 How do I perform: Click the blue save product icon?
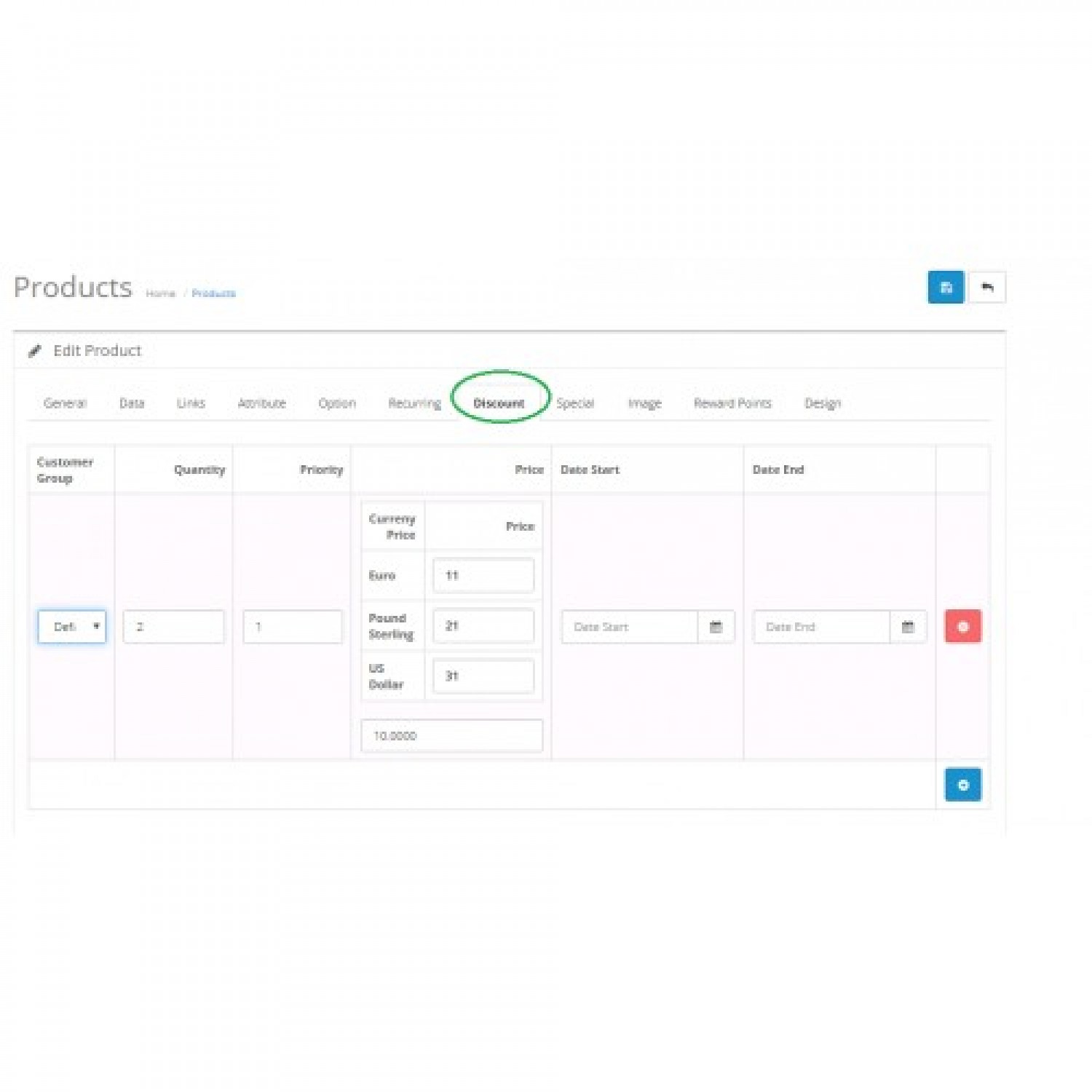[945, 288]
